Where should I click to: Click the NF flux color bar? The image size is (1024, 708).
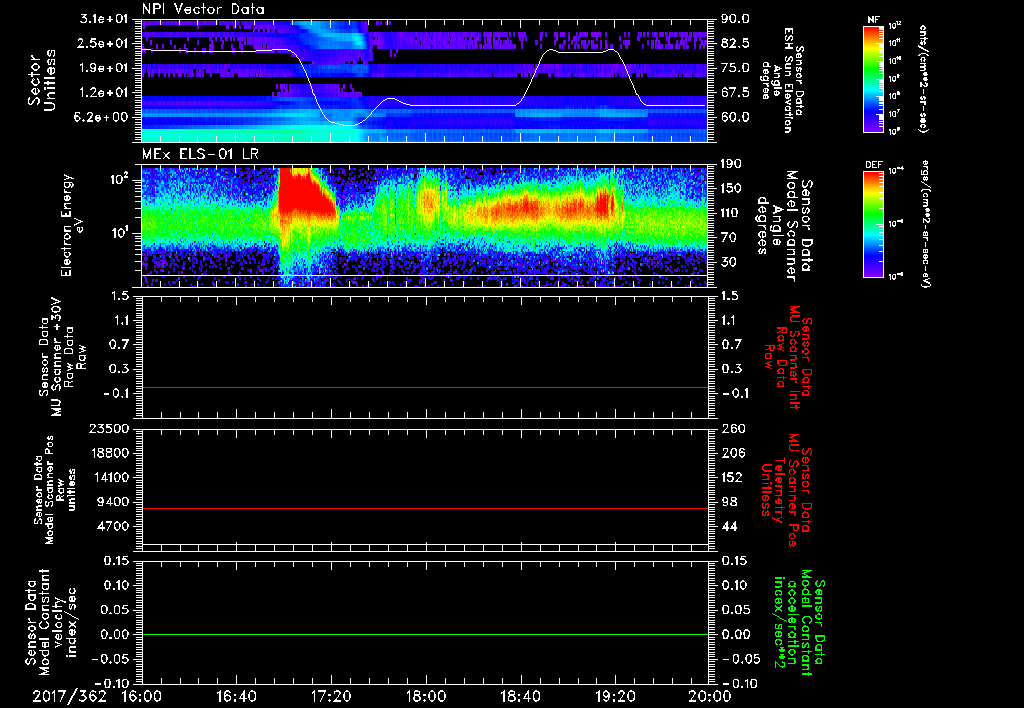(873, 79)
